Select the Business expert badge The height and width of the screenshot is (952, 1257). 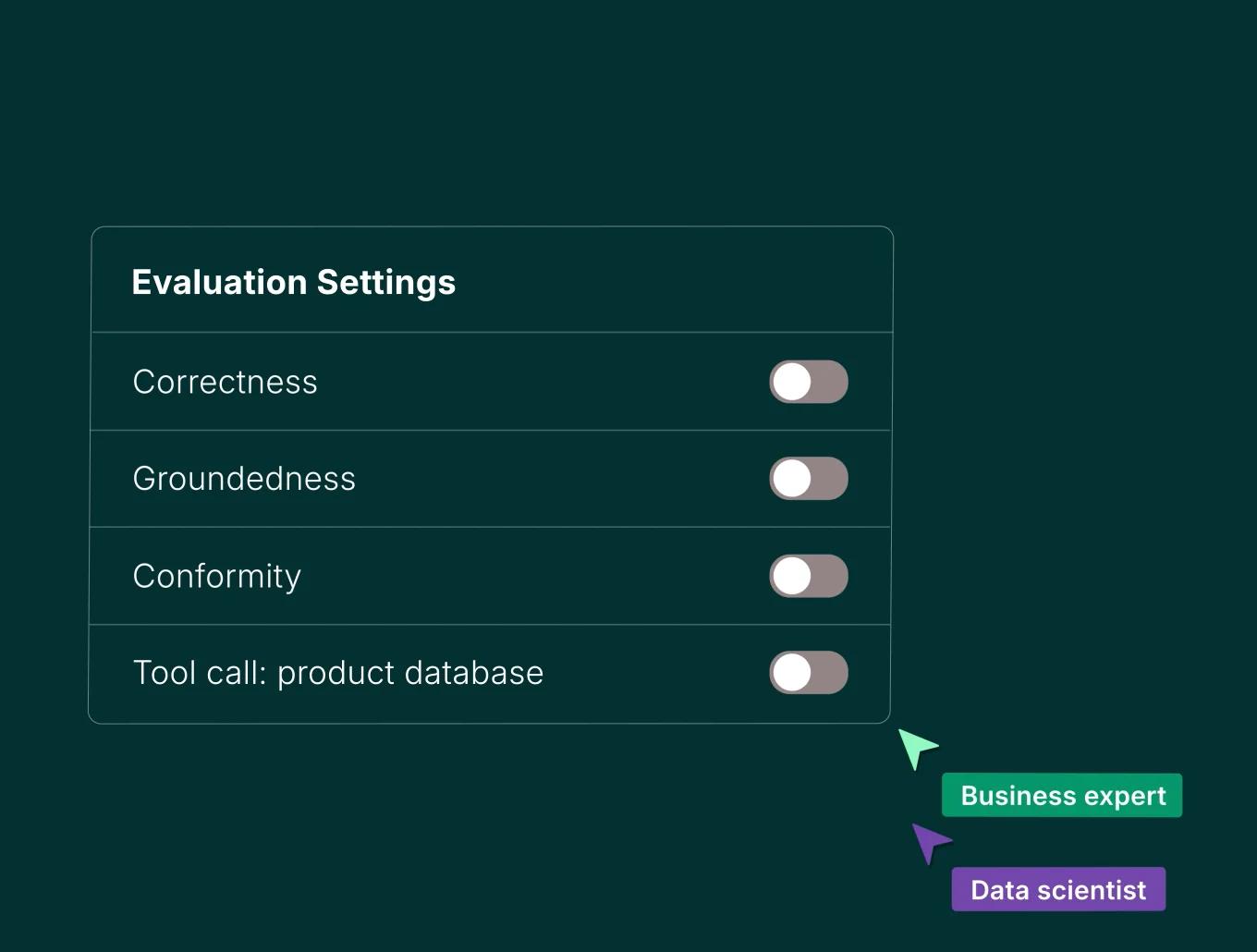(1062, 796)
